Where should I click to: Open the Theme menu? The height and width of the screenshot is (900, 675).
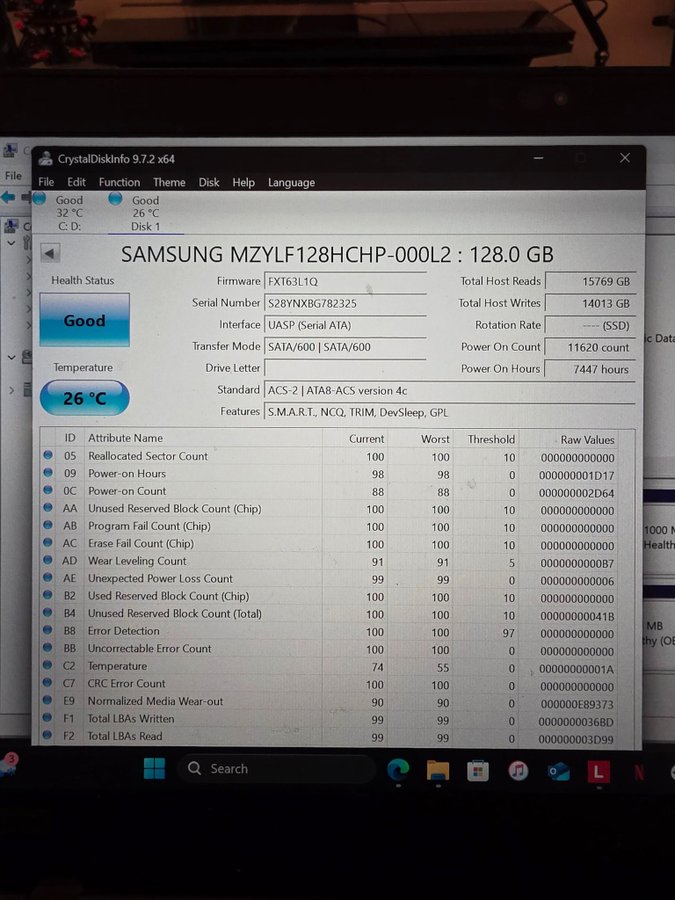(169, 182)
